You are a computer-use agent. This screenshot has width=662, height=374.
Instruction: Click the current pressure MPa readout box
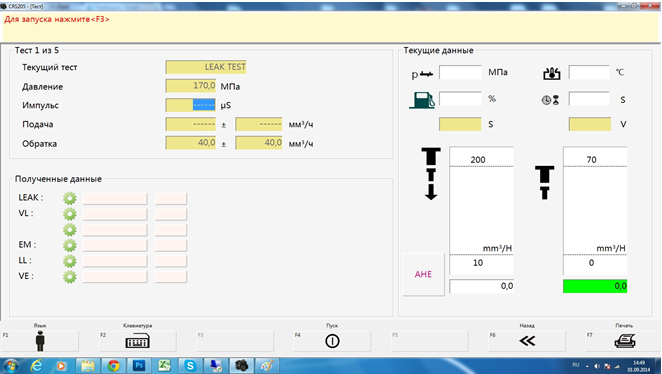tap(460, 72)
